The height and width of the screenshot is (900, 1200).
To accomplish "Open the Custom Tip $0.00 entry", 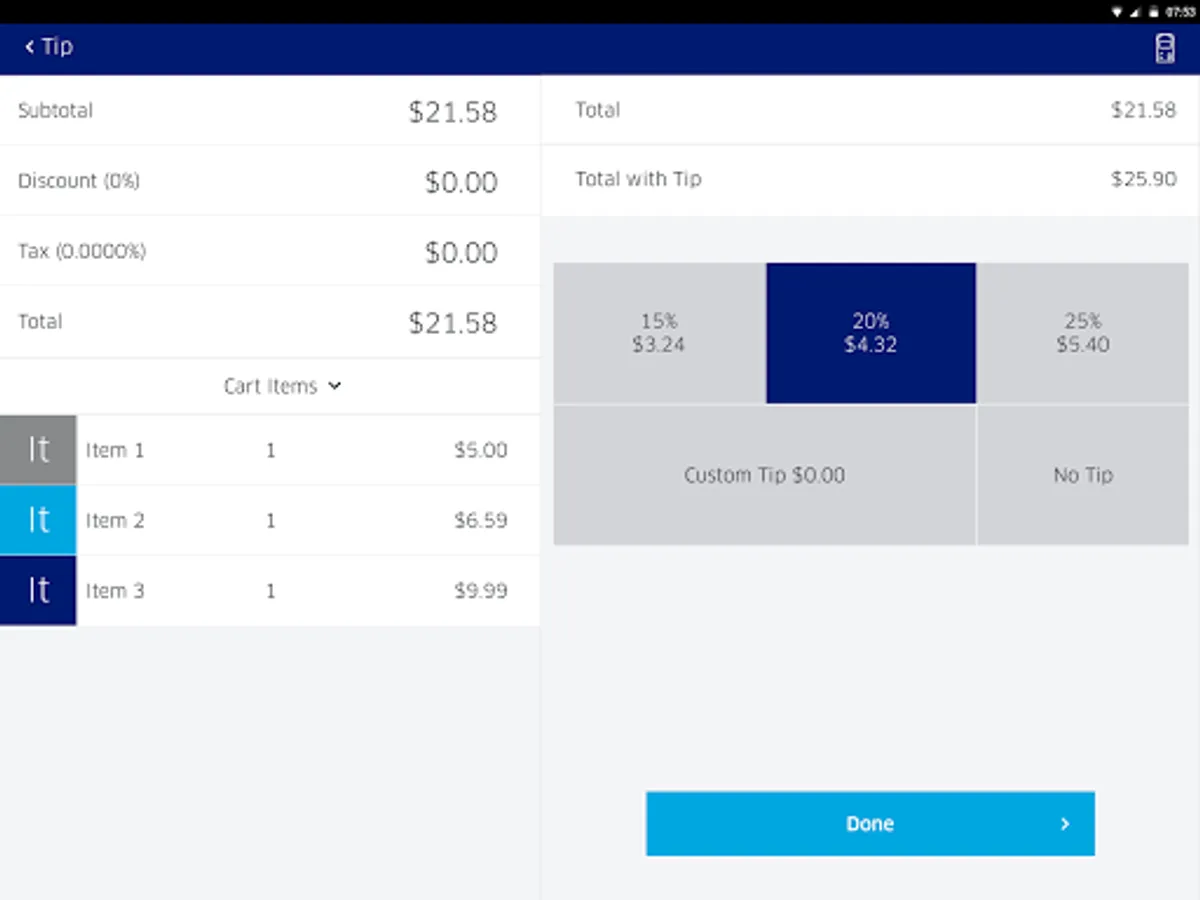I will click(765, 475).
